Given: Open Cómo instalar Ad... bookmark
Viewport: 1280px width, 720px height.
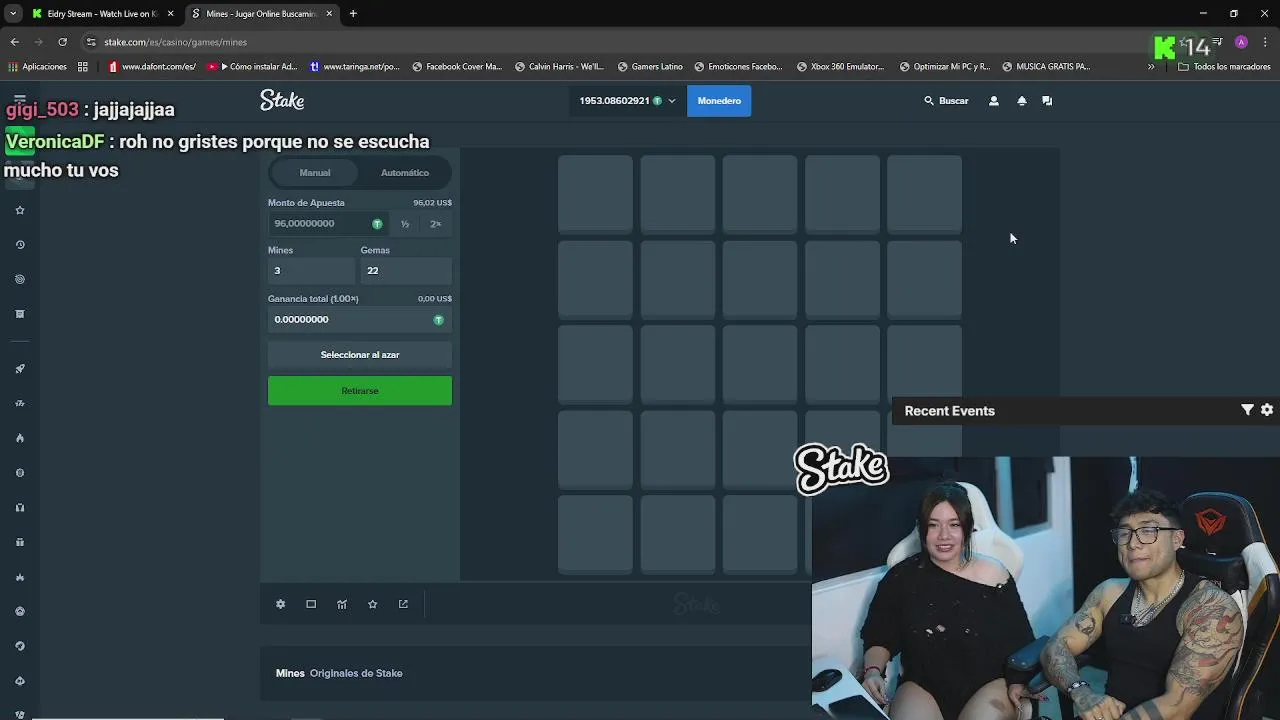Looking at the screenshot, I should [252, 67].
